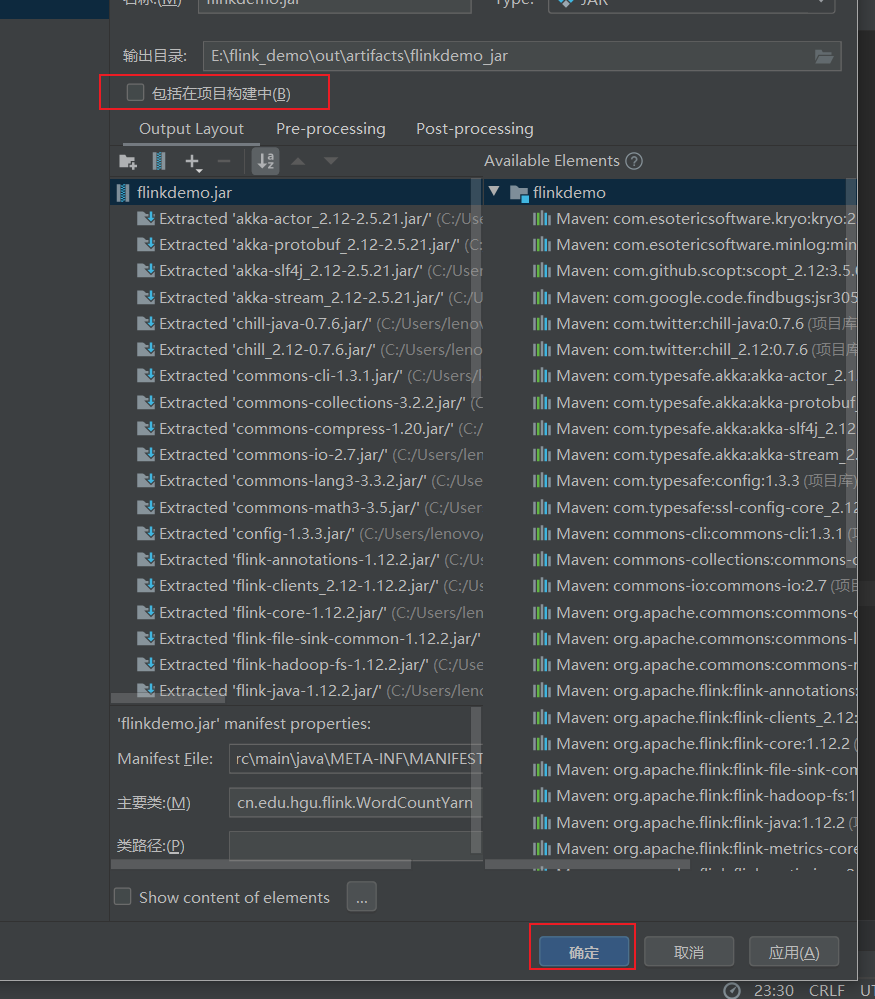
Task: Click the ellipsis button beside Show content
Action: click(x=361, y=896)
